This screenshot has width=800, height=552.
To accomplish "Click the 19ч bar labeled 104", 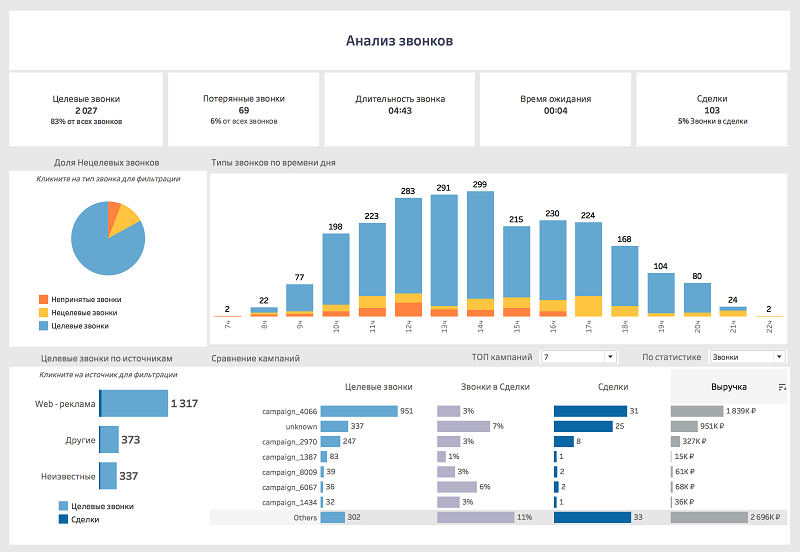I will (661, 295).
